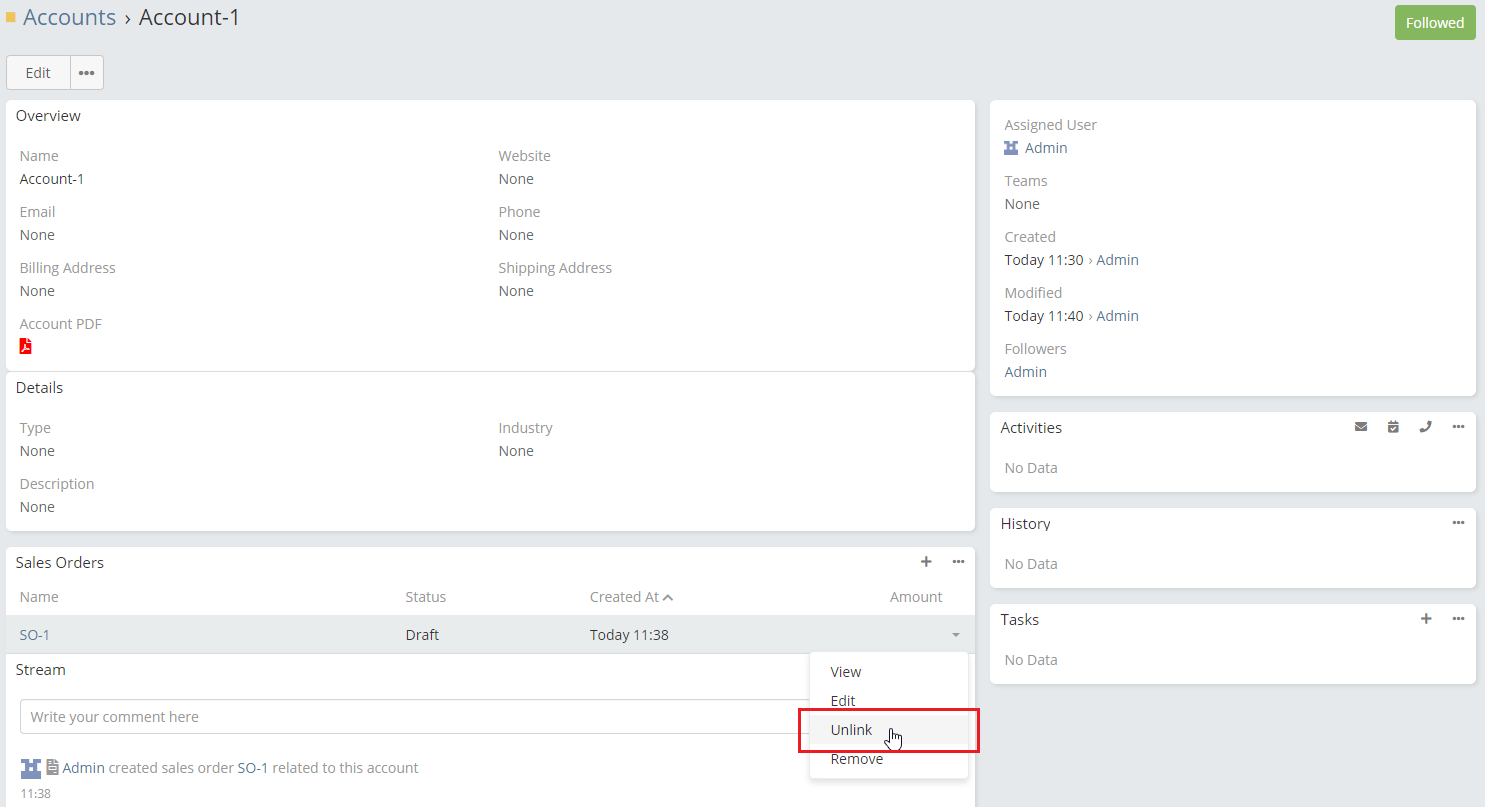
Task: Expand the Sales Orders panel options menu
Action: click(958, 562)
